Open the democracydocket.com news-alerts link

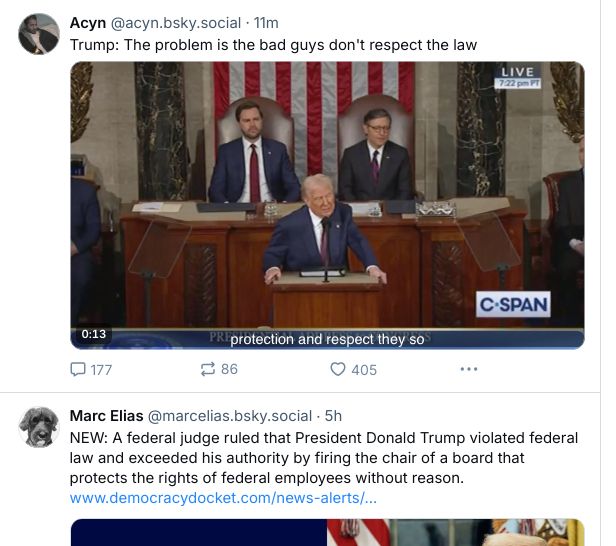point(223,498)
